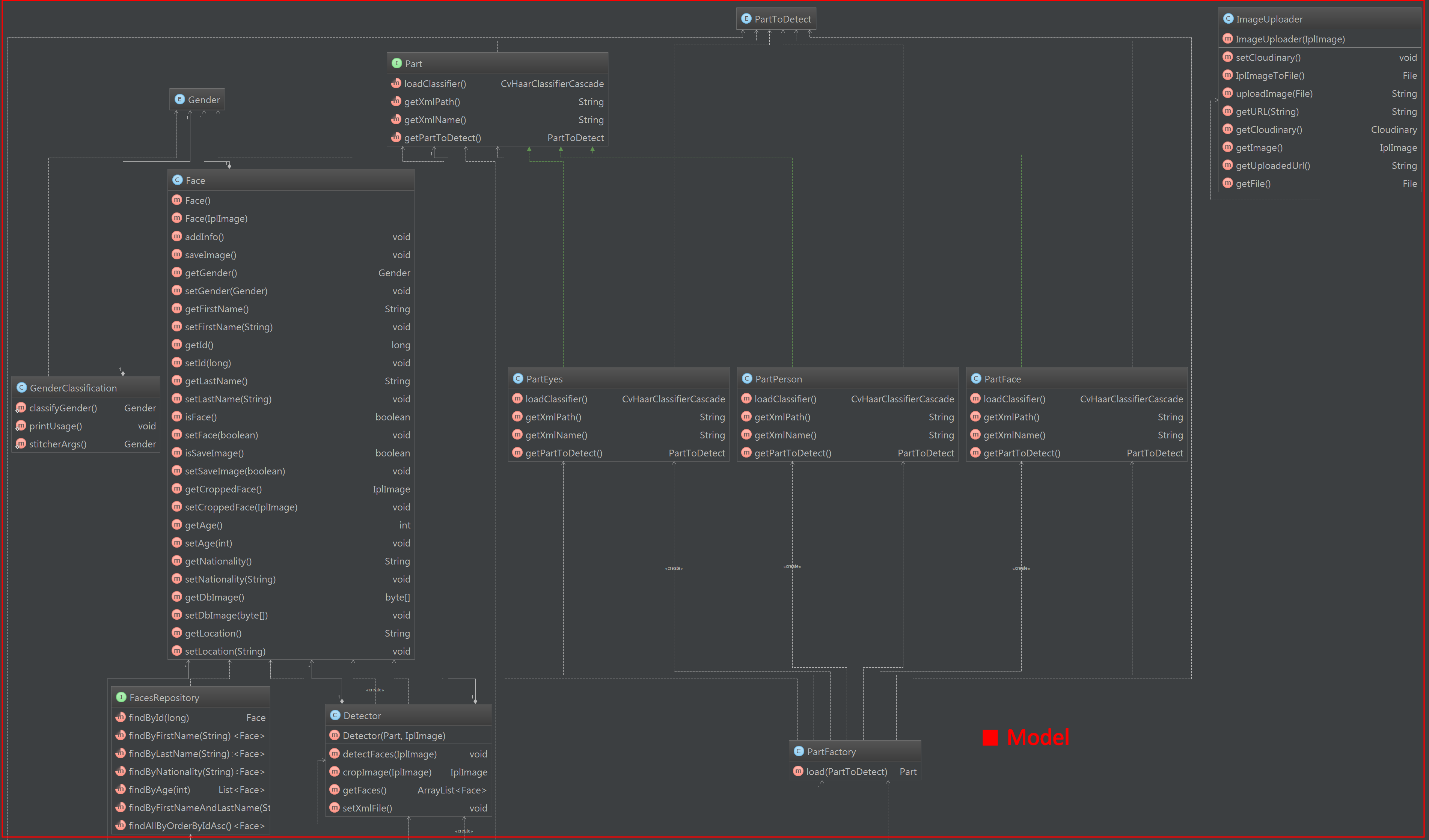The width and height of the screenshot is (1429, 840).
Task: Click the PartFactory class icon
Action: (x=799, y=751)
